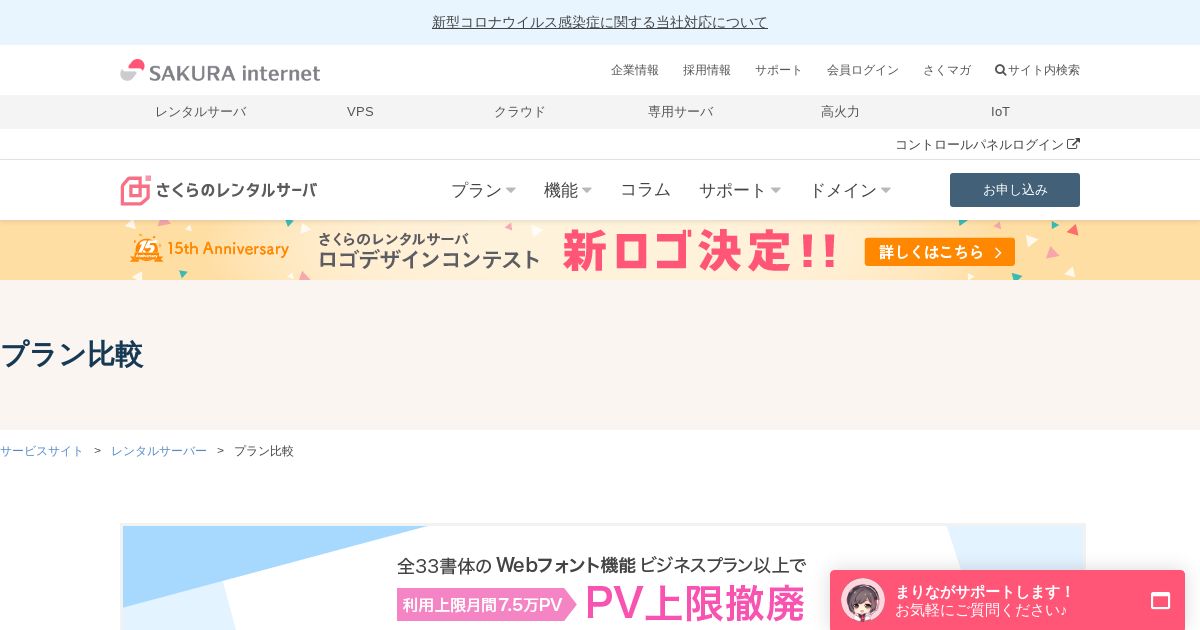Viewport: 1200px width, 630px height.
Task: Open 企業情報 in the top menu
Action: tap(635, 70)
